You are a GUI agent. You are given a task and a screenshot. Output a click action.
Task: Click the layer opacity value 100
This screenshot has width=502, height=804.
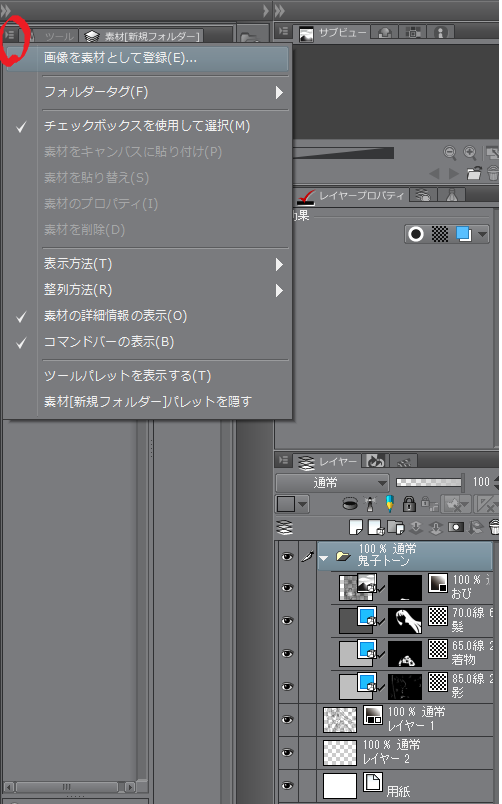point(481,482)
